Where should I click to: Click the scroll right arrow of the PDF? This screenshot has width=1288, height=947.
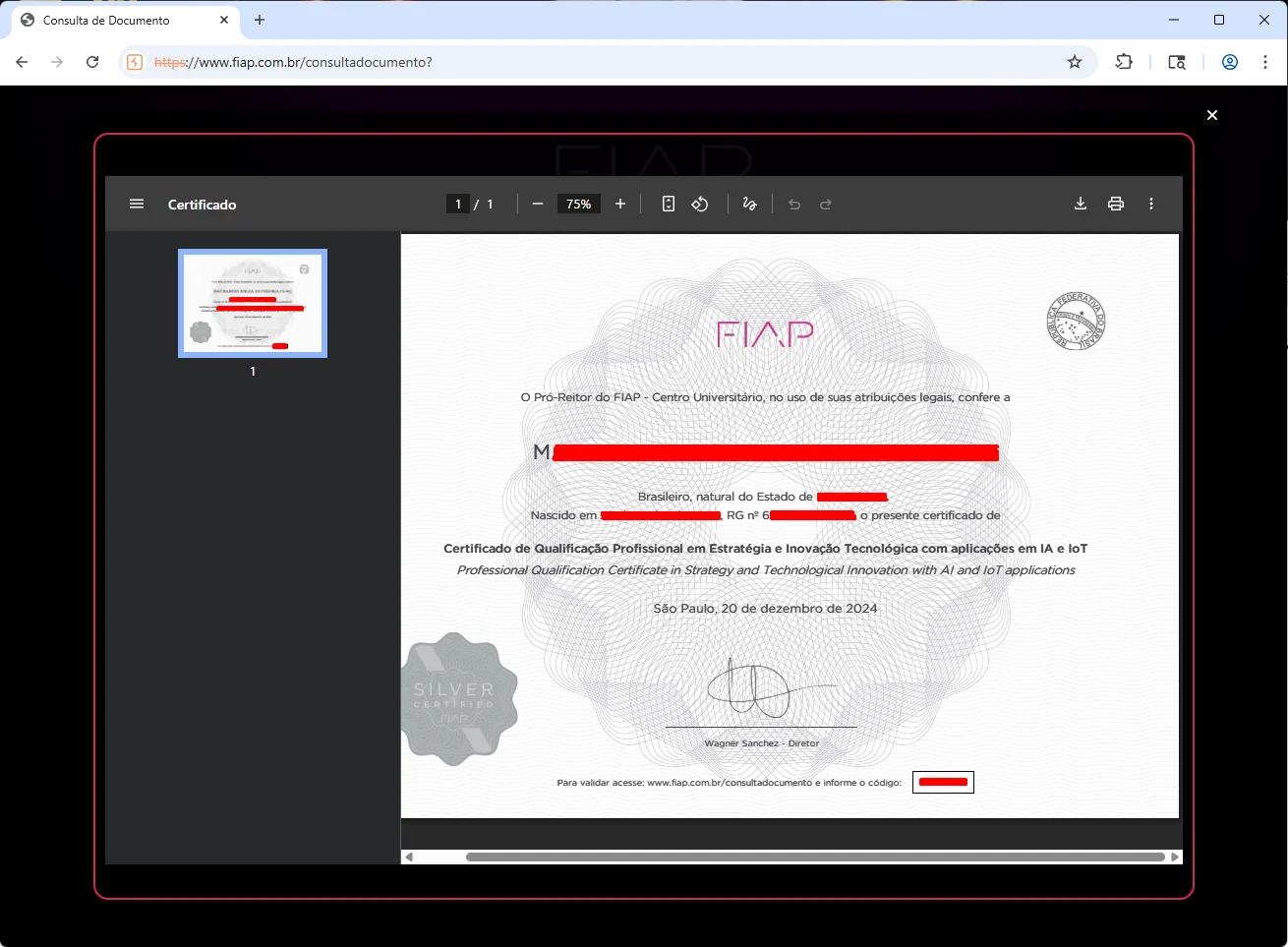pos(1175,858)
